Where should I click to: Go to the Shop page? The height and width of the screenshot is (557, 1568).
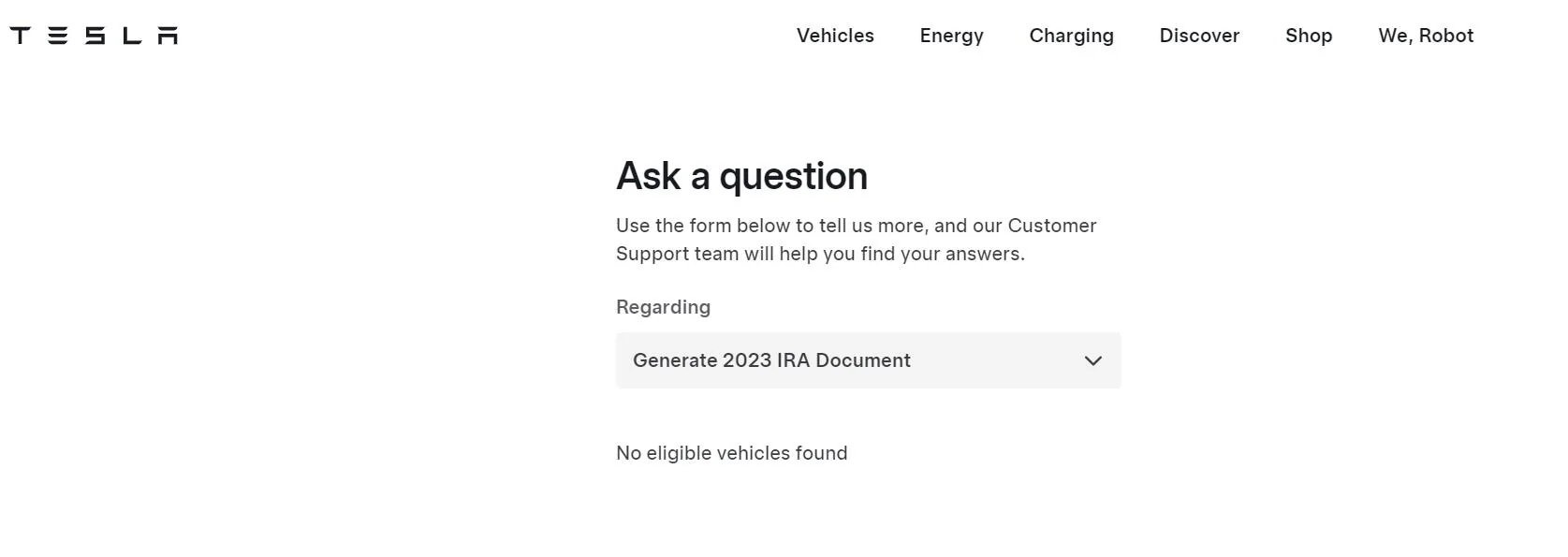tap(1309, 36)
